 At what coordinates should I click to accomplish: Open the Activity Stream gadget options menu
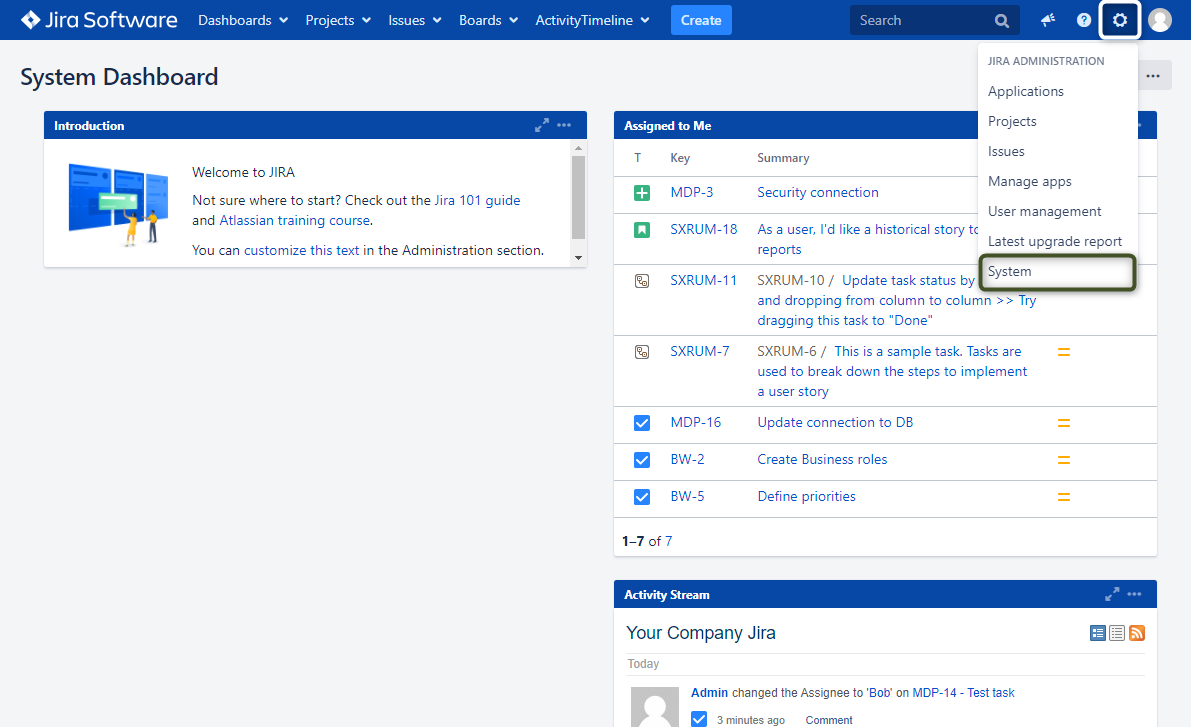[1134, 594]
